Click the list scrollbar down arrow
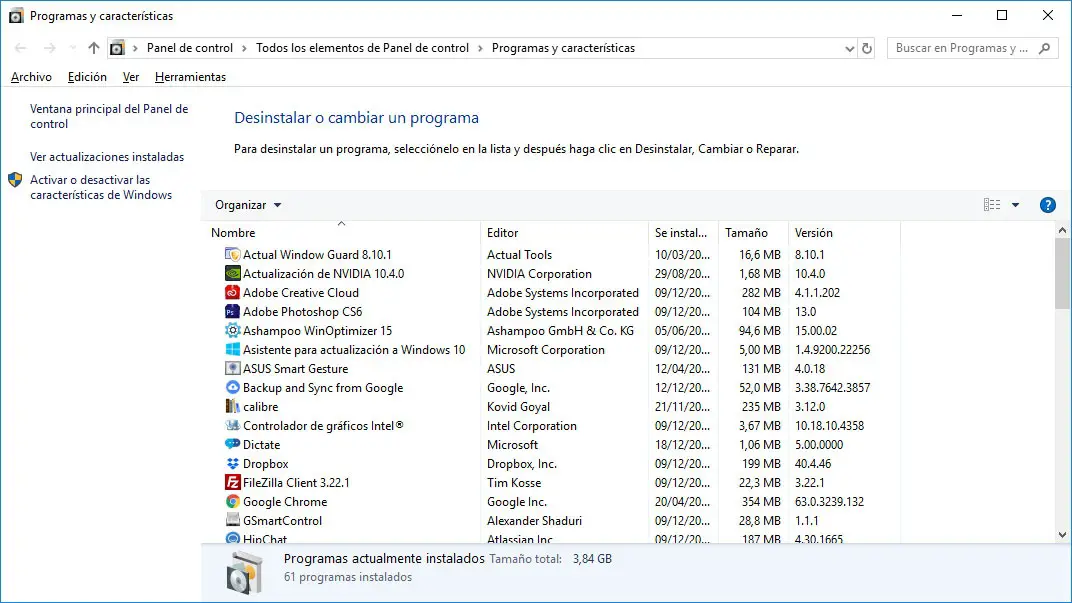Viewport: 1072px width, 603px height. pyautogui.click(x=1062, y=535)
